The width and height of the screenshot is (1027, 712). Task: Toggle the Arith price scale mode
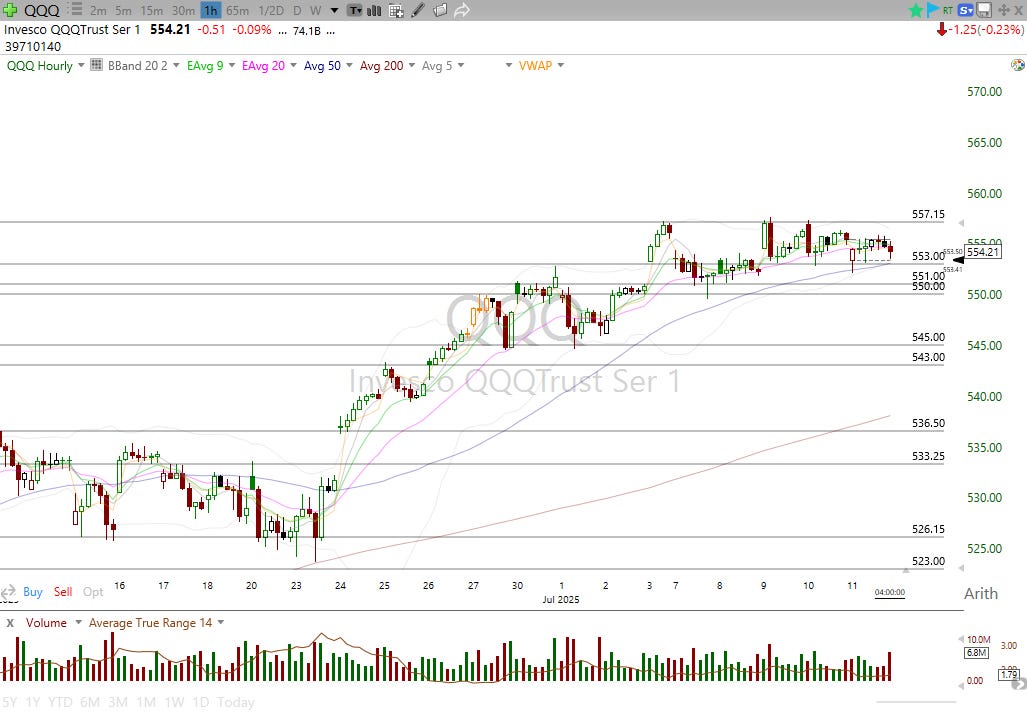980,593
